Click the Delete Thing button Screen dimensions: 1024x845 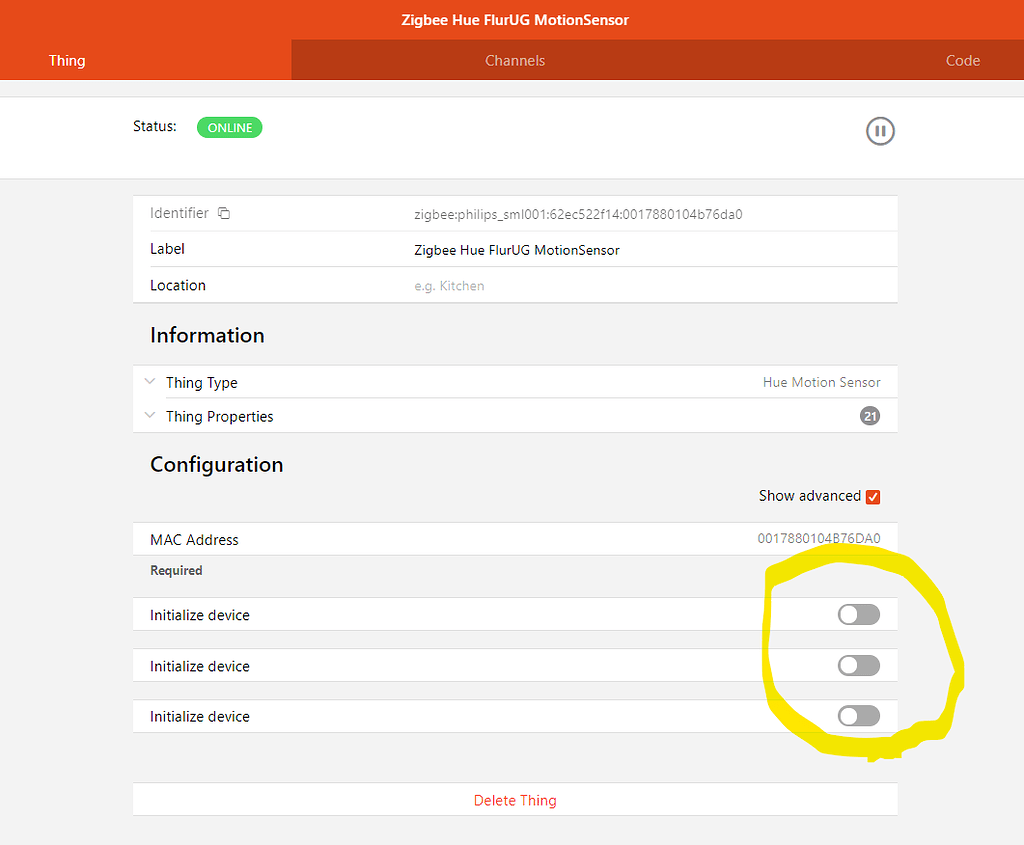pyautogui.click(x=515, y=800)
